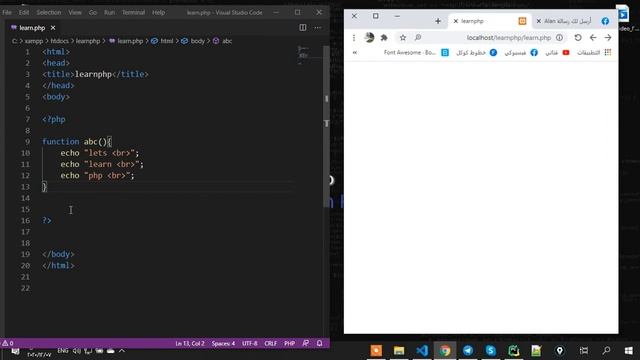
Task: Click the editor vertical scrollbar
Action: 326,127
